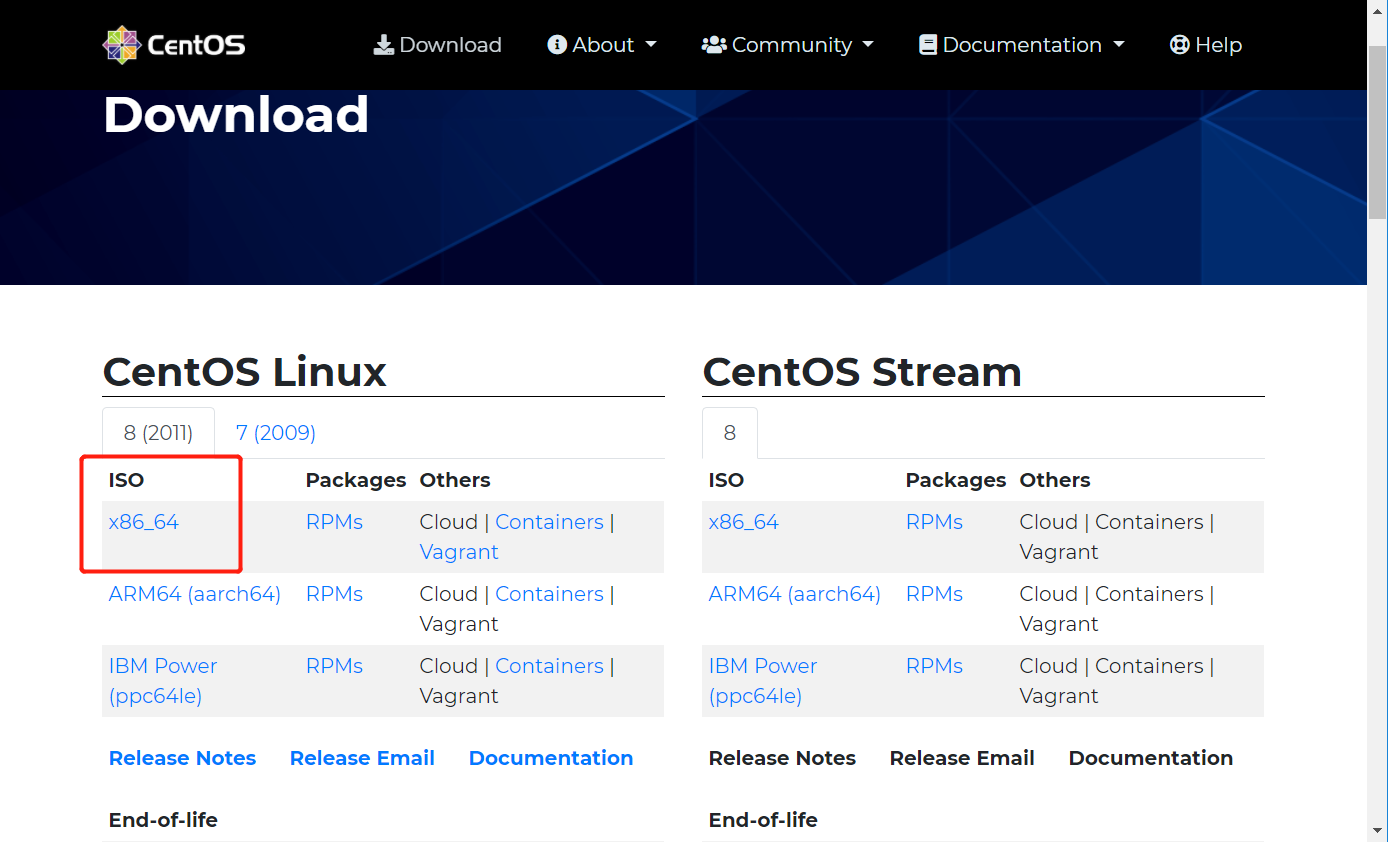Switch to the 7 (2009) tab

click(275, 432)
